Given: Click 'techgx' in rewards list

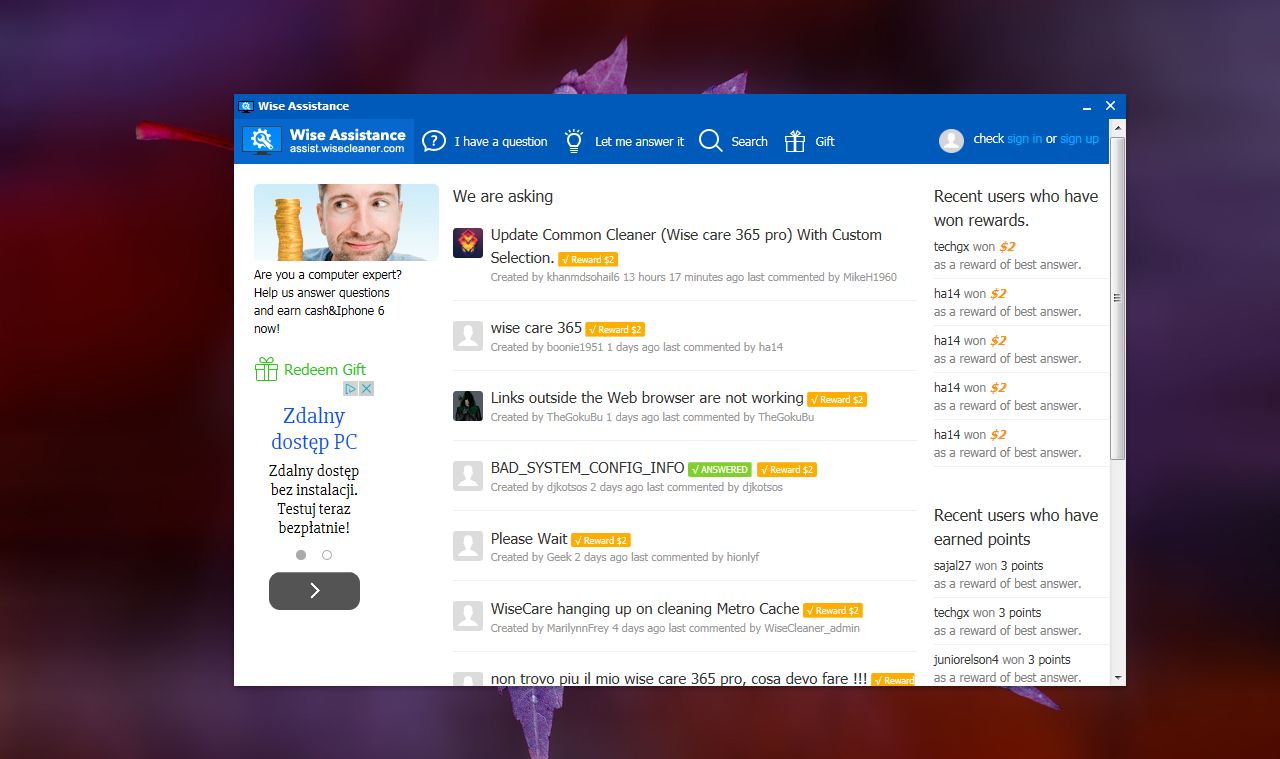Looking at the screenshot, I should point(952,247).
